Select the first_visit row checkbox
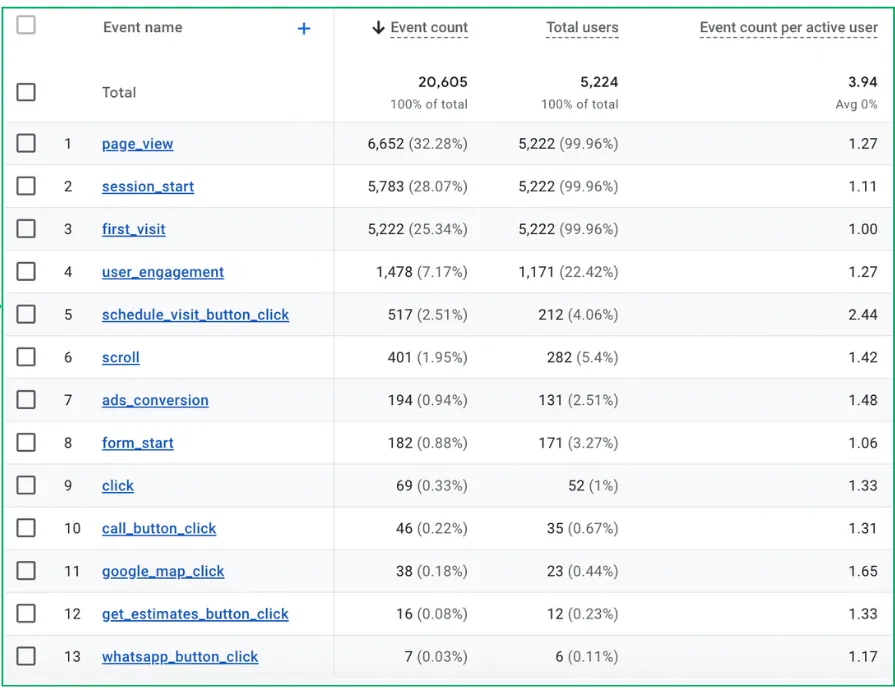The image size is (895, 690). click(26, 229)
